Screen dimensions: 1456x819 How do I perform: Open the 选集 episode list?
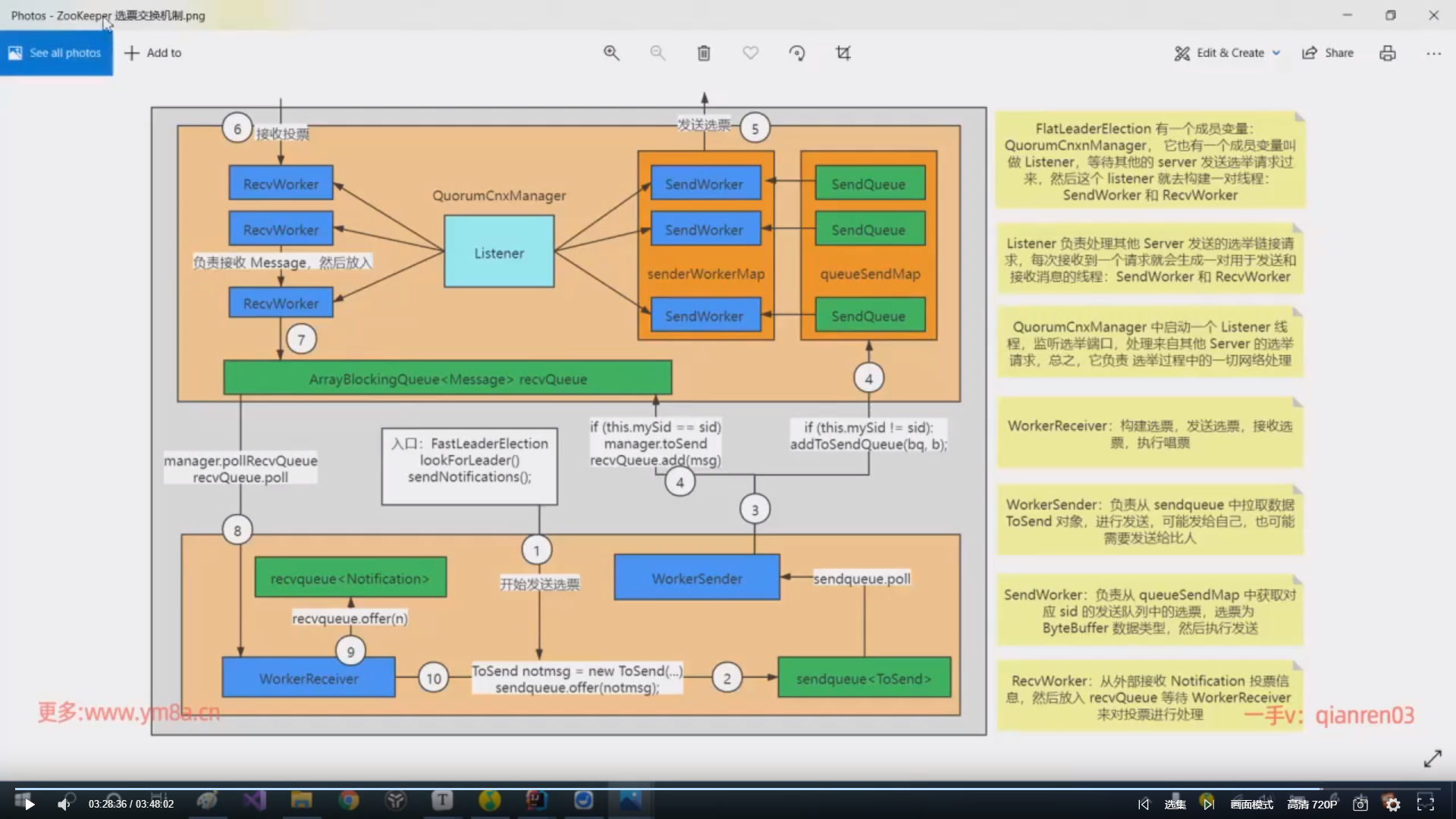point(1175,805)
